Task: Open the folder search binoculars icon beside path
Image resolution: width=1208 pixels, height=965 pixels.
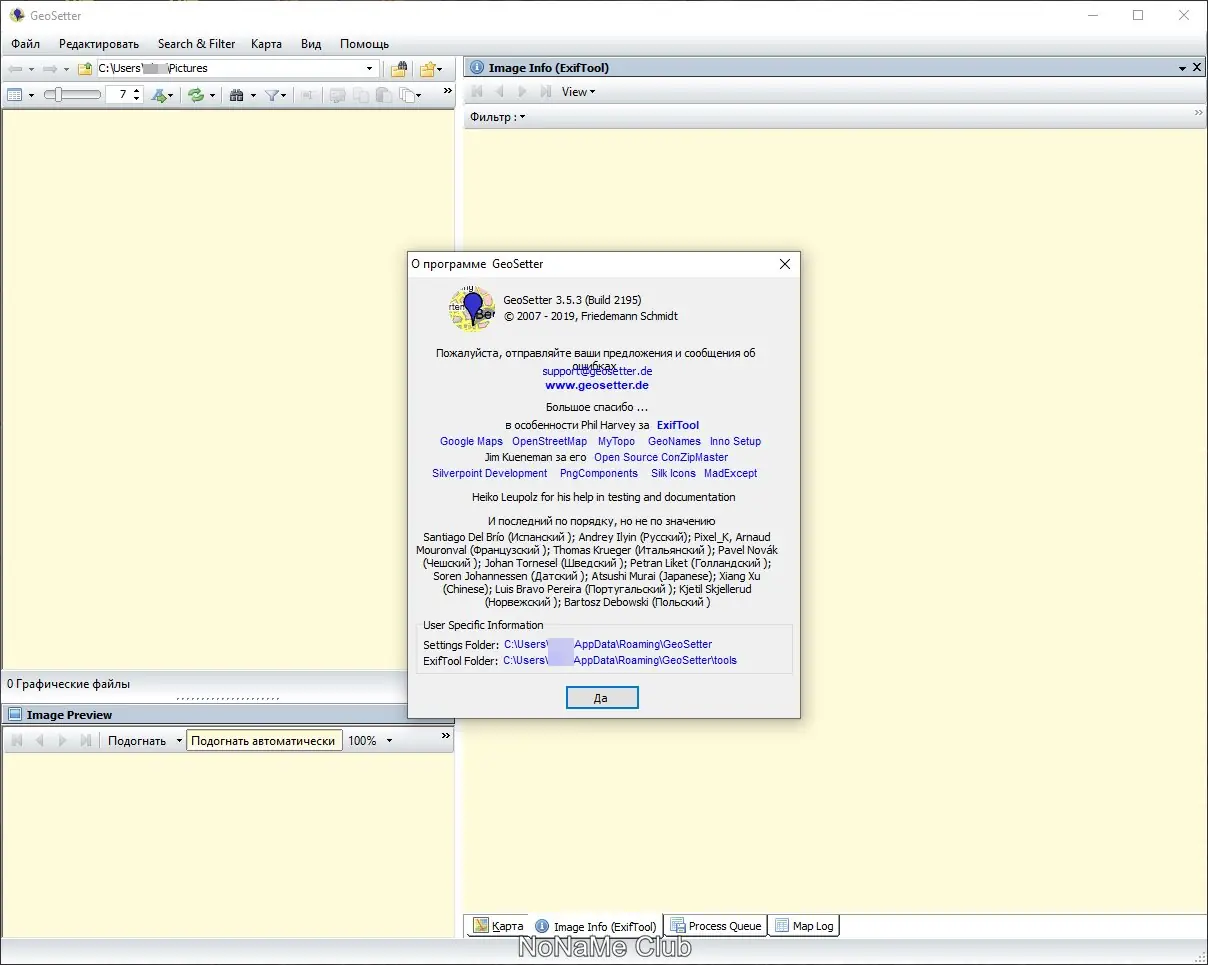Action: point(398,69)
